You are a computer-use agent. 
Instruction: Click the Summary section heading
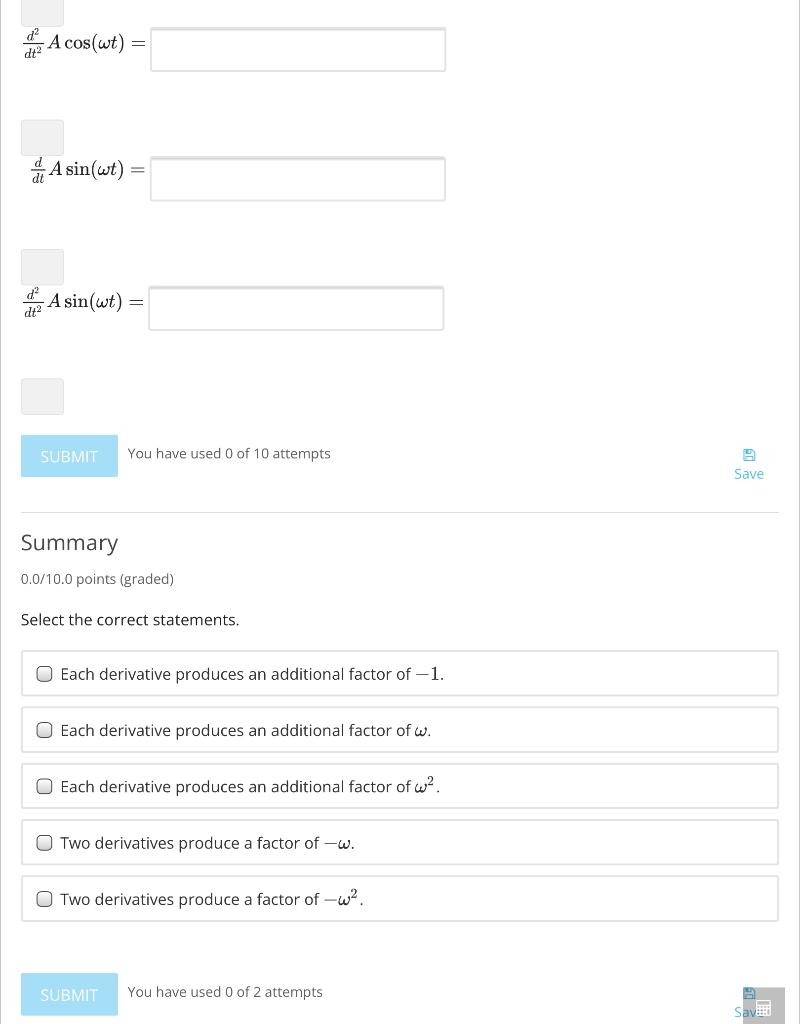[70, 542]
